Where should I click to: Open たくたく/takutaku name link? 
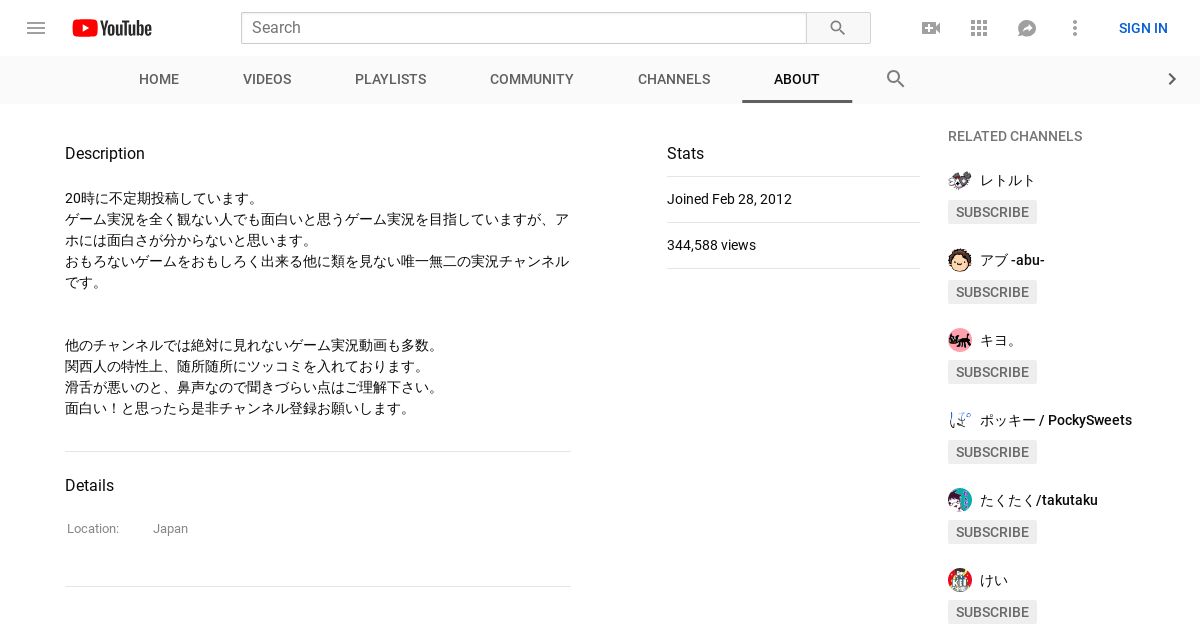coord(1039,500)
